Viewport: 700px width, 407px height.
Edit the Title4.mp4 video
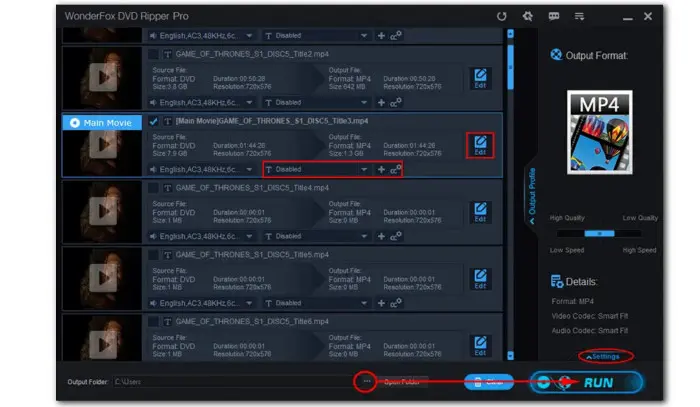(x=480, y=212)
